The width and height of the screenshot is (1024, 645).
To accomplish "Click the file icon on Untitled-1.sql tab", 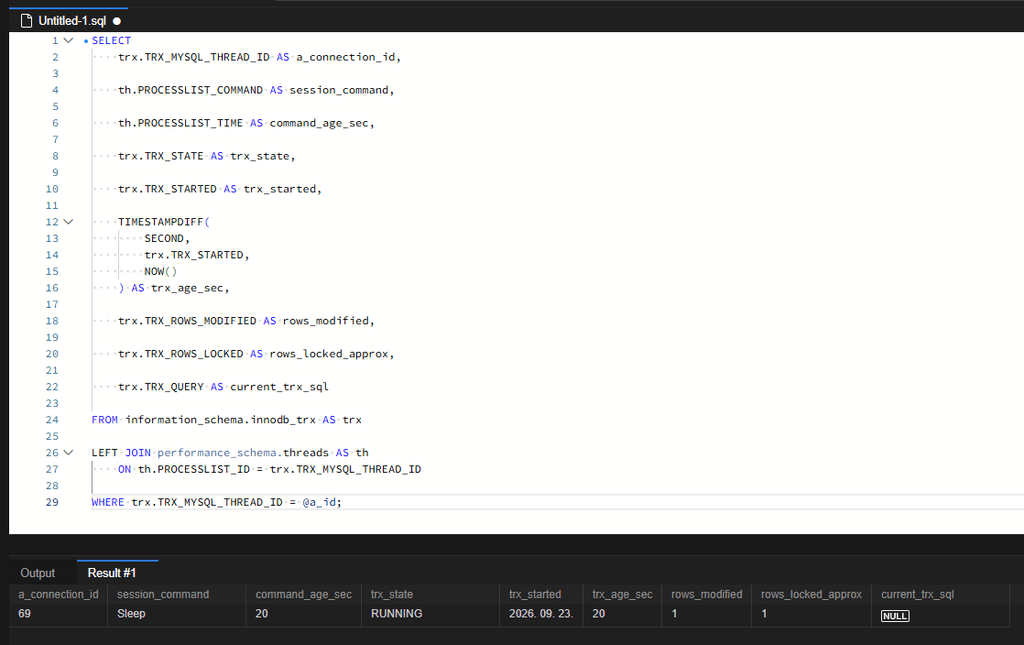I will pyautogui.click(x=26, y=21).
